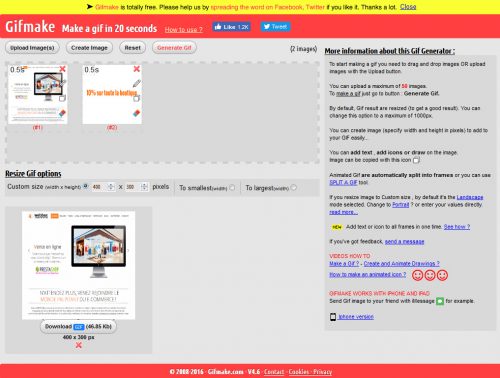The height and width of the screenshot is (378, 500).
Task: Click the generated gif preview image
Action: (79, 265)
